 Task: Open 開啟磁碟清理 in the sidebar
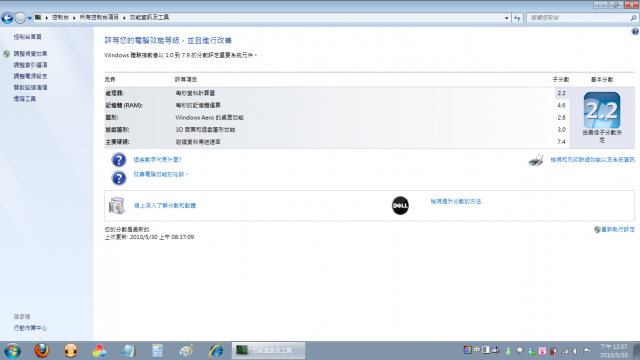[x=31, y=88]
